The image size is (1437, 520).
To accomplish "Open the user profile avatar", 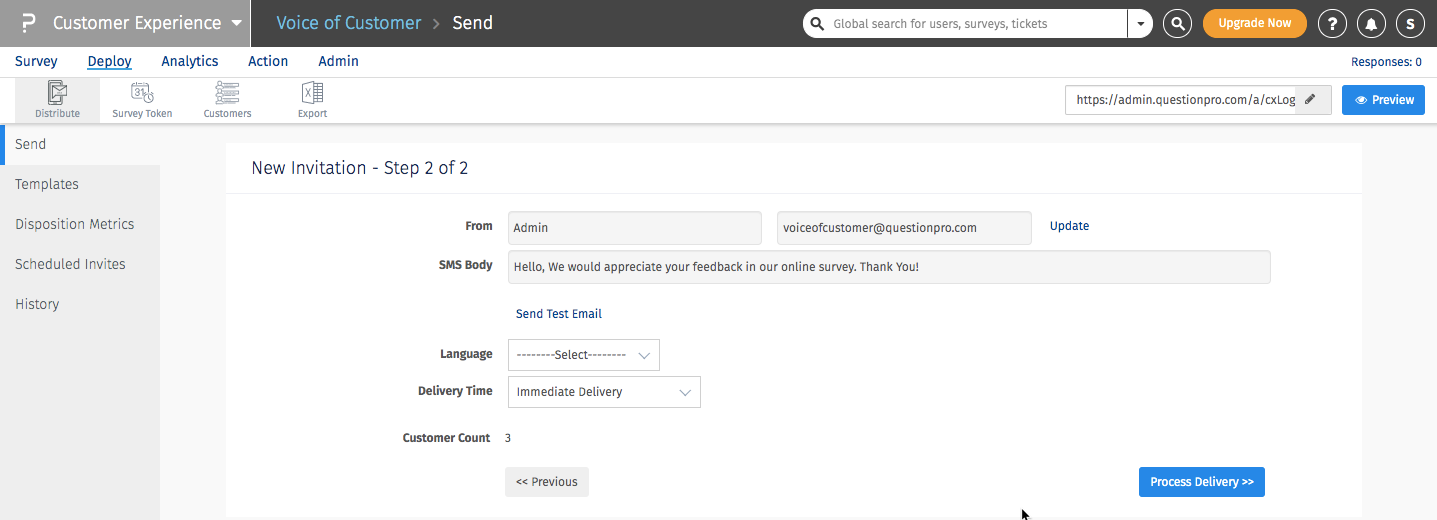I will (1410, 23).
